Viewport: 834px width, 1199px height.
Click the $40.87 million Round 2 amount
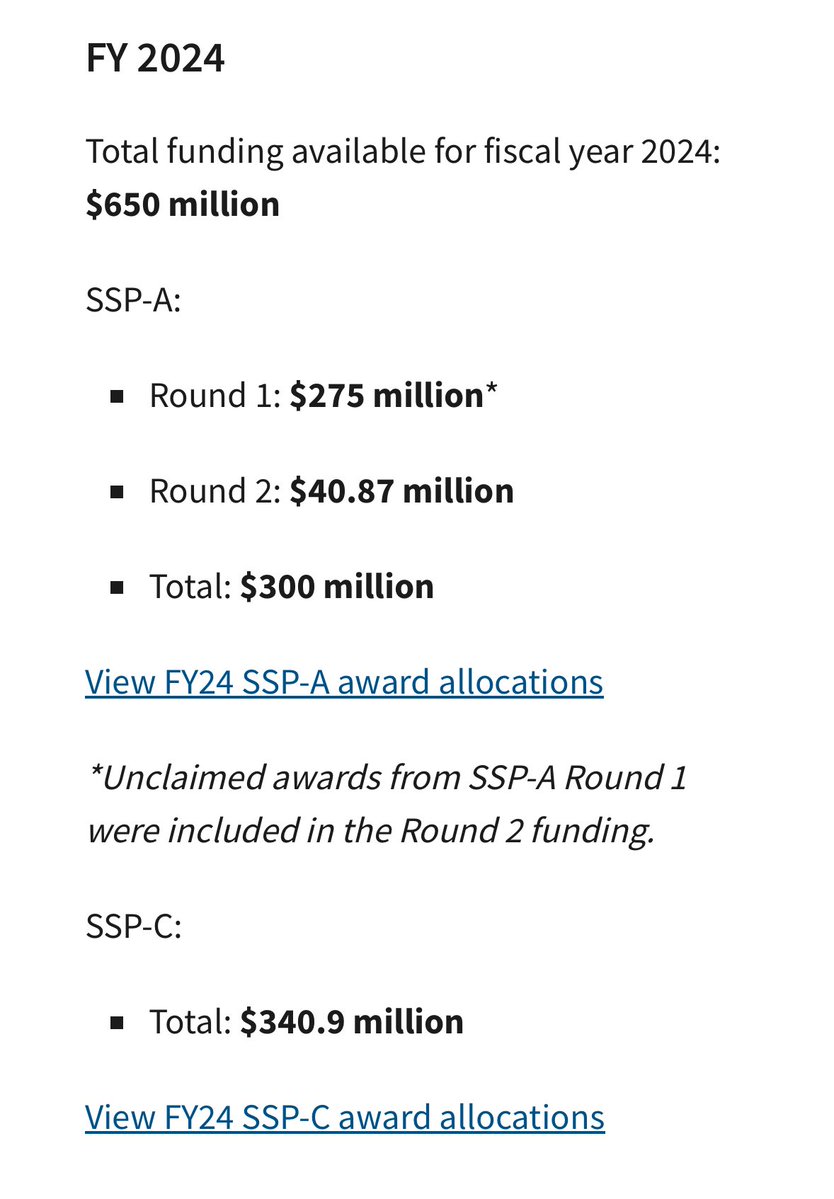click(401, 491)
